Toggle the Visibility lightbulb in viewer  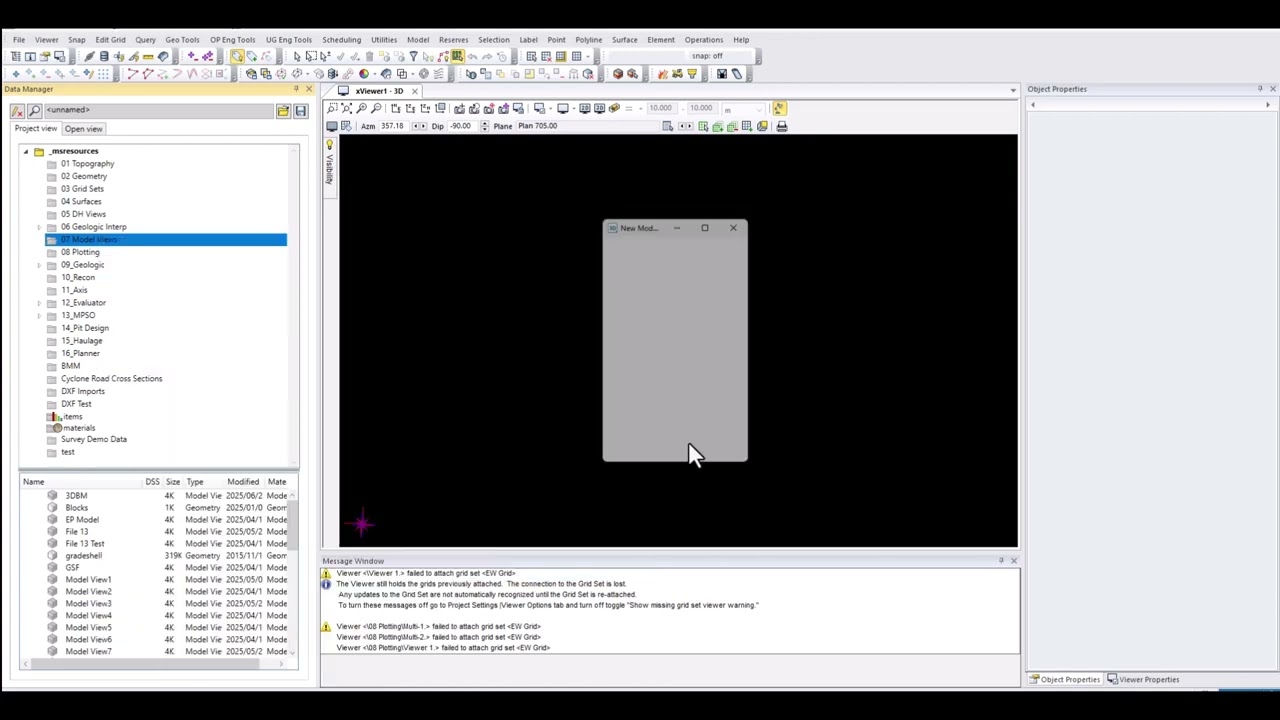pos(329,146)
